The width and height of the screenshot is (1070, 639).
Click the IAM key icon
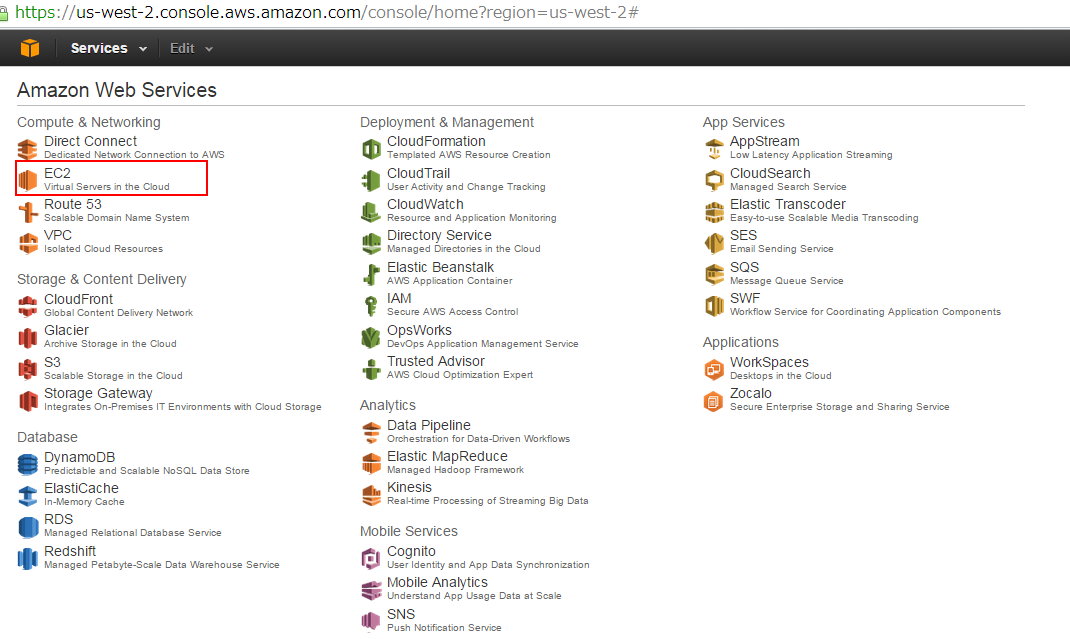tap(371, 305)
